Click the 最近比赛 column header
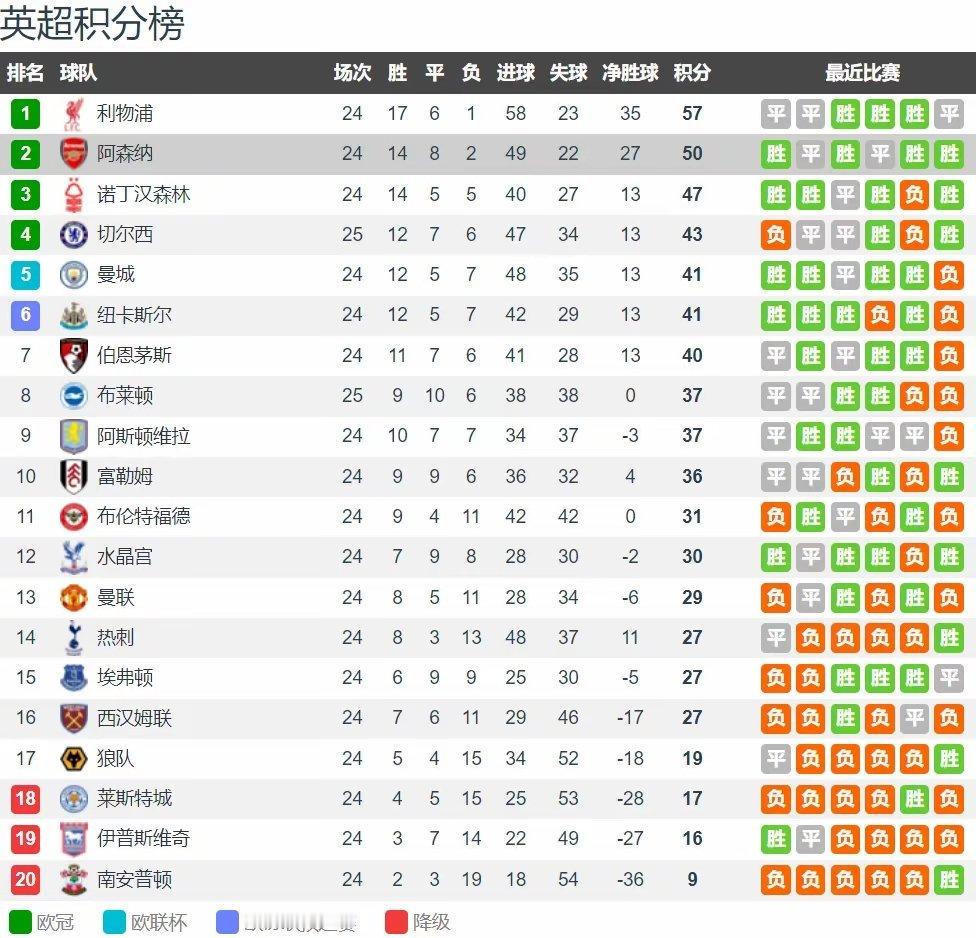 coord(862,73)
